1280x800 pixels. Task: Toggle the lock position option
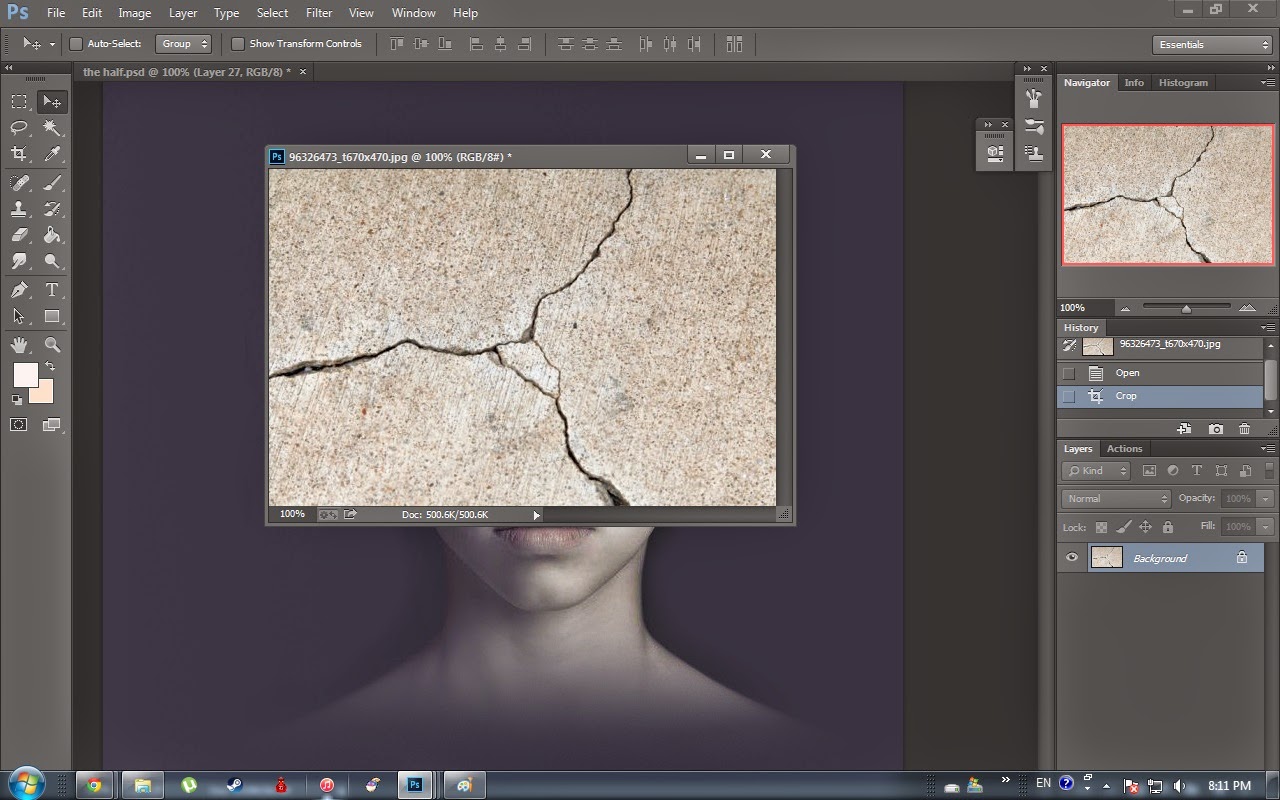pyautogui.click(x=1146, y=527)
